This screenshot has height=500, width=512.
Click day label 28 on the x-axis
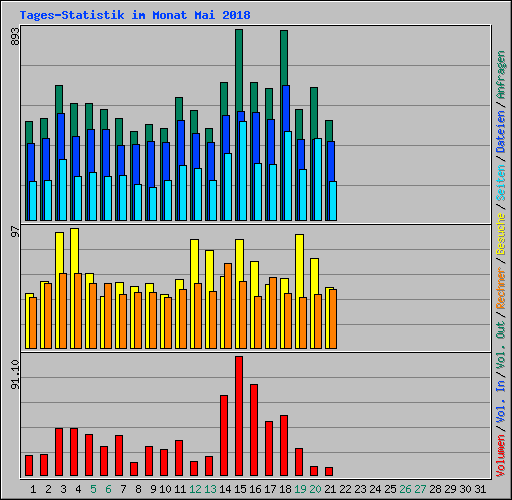pyautogui.click(x=435, y=489)
